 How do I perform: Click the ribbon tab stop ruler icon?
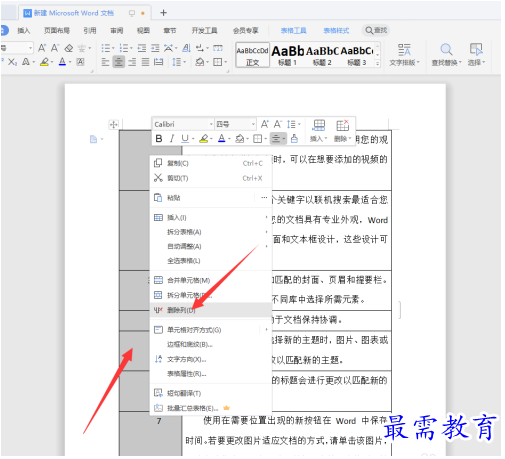218,48
